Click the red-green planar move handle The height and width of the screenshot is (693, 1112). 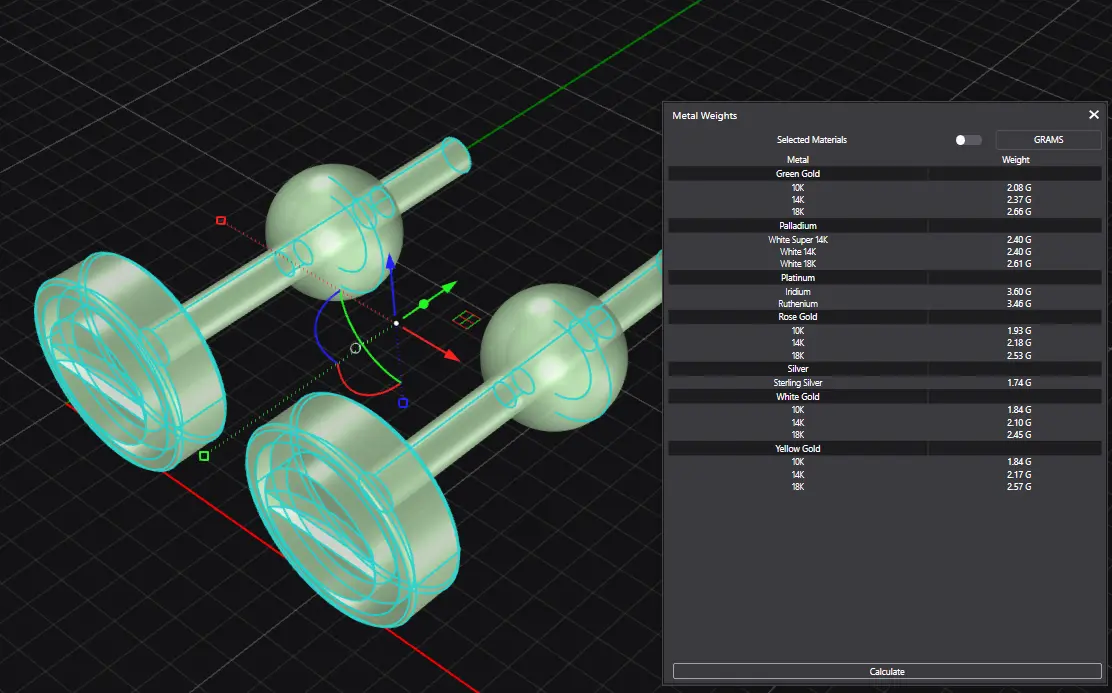pos(466,320)
